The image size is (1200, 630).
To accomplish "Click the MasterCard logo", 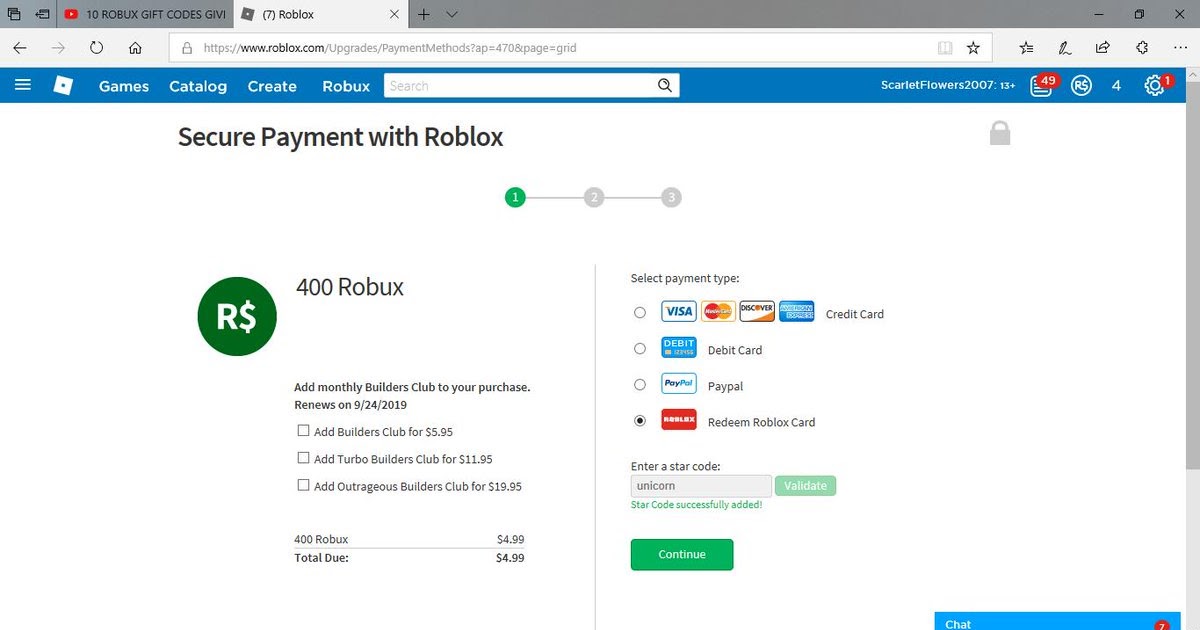I will point(718,311).
